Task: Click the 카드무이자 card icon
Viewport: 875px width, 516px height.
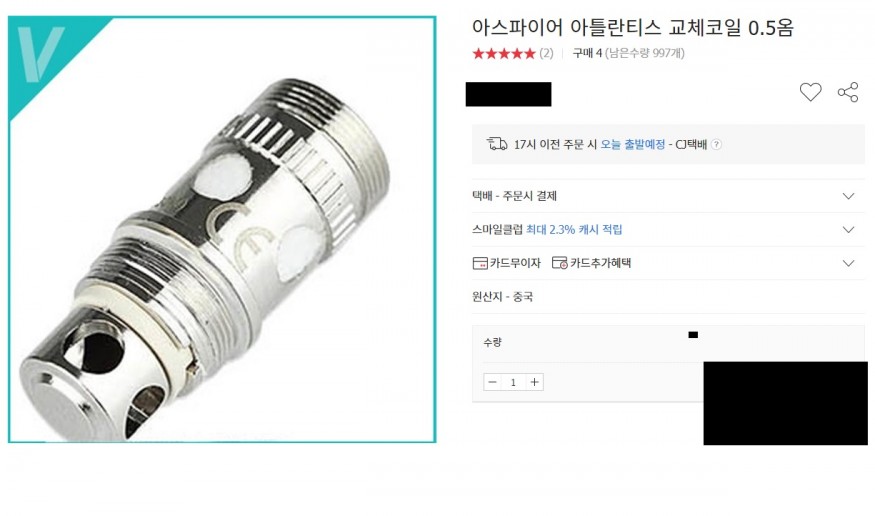Action: [480, 263]
